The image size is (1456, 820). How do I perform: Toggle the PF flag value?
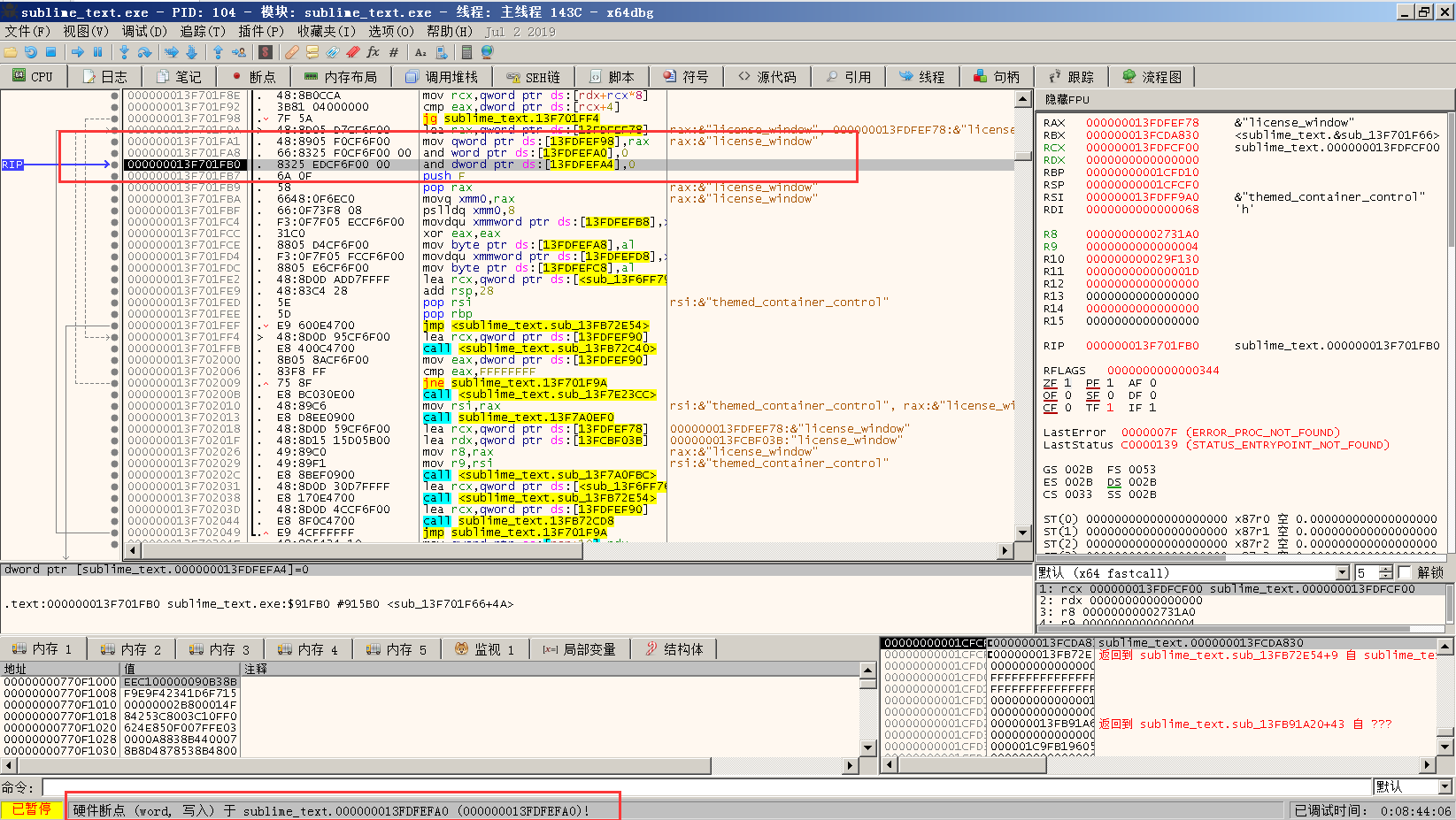(1110, 383)
